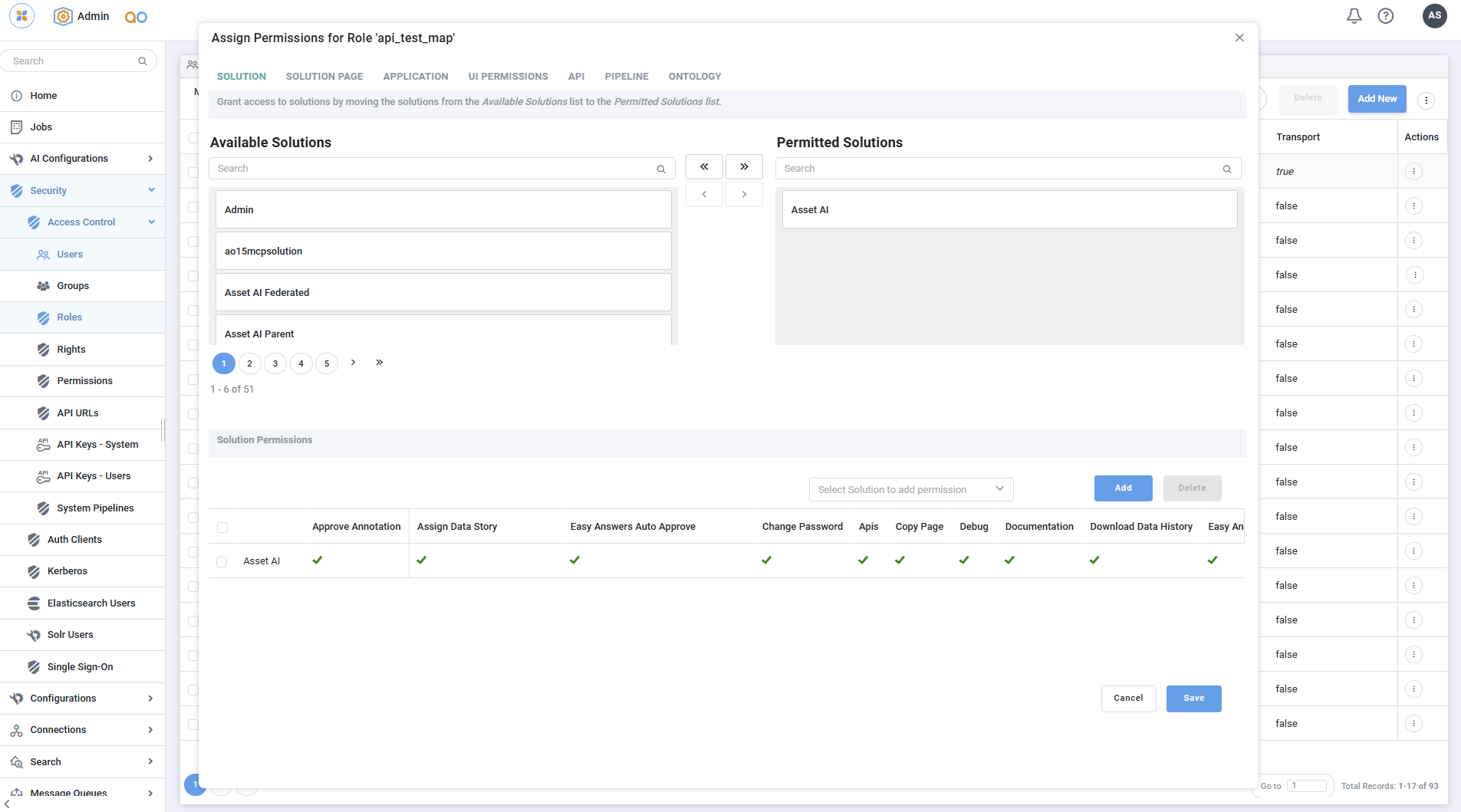This screenshot has width=1461, height=812.
Task: Toggle the Debug check for Asset AI
Action: pyautogui.click(x=964, y=561)
